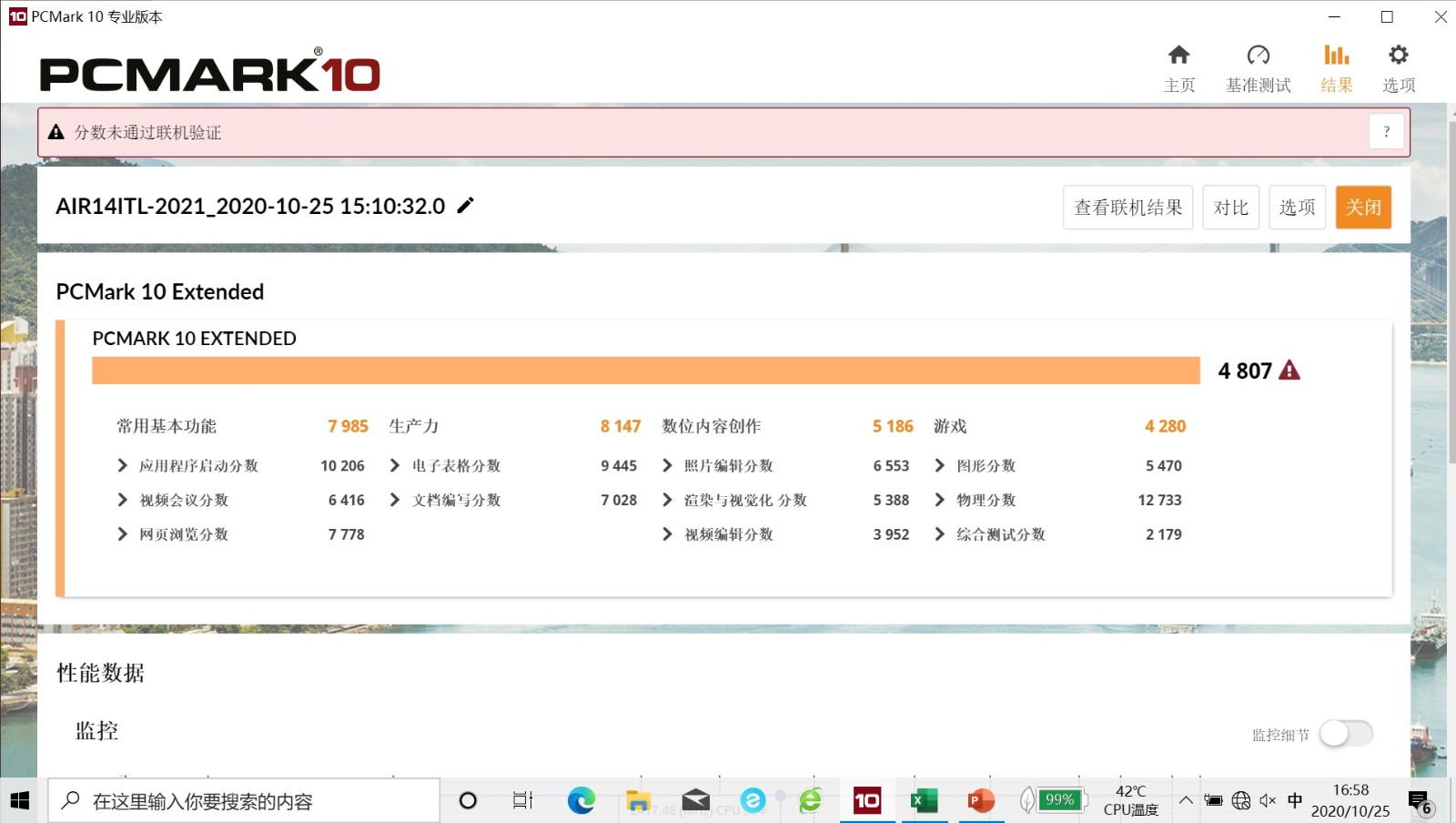Expand 文档编写分数 row
The height and width of the screenshot is (823, 1456).
pos(395,500)
